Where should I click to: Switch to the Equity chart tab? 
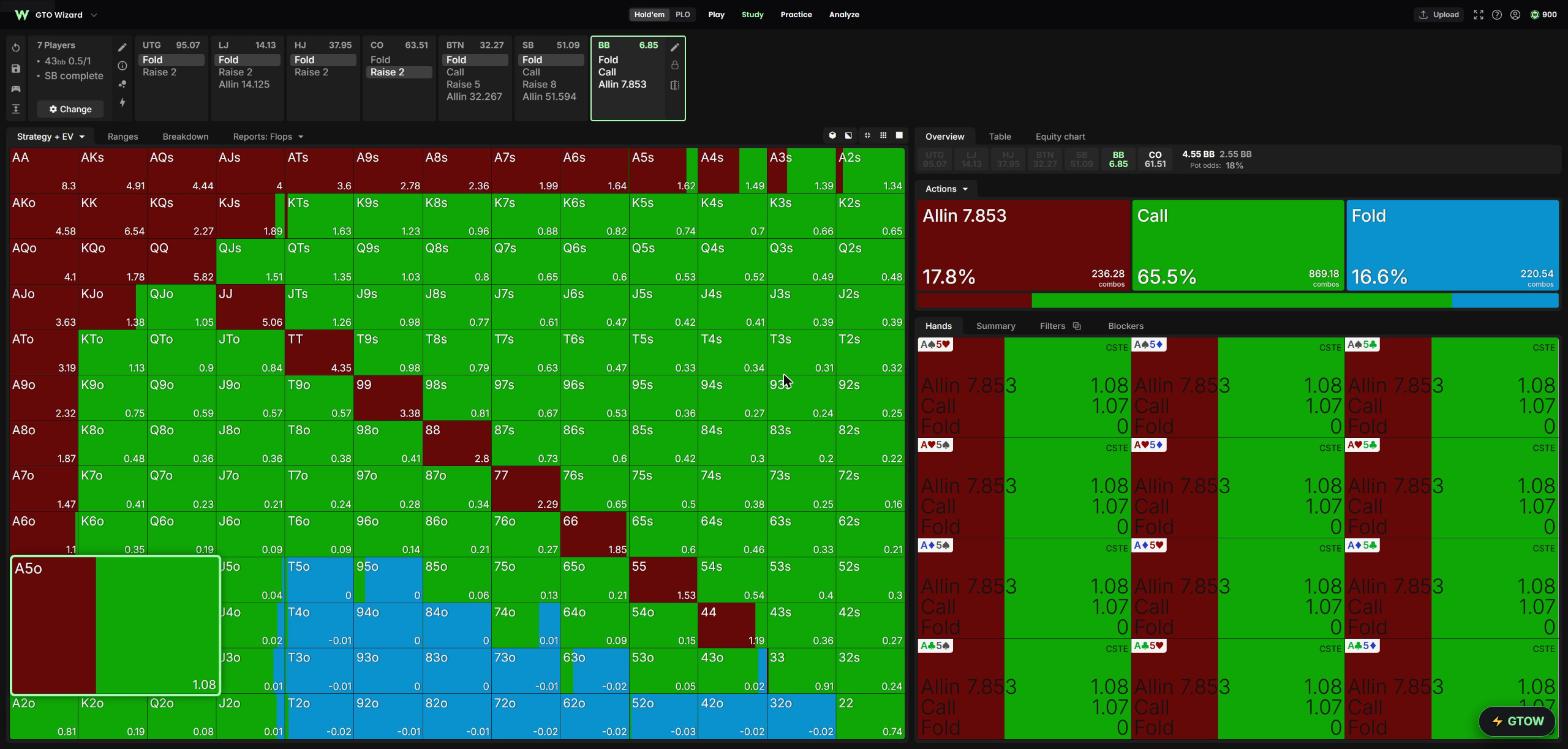pyautogui.click(x=1060, y=137)
